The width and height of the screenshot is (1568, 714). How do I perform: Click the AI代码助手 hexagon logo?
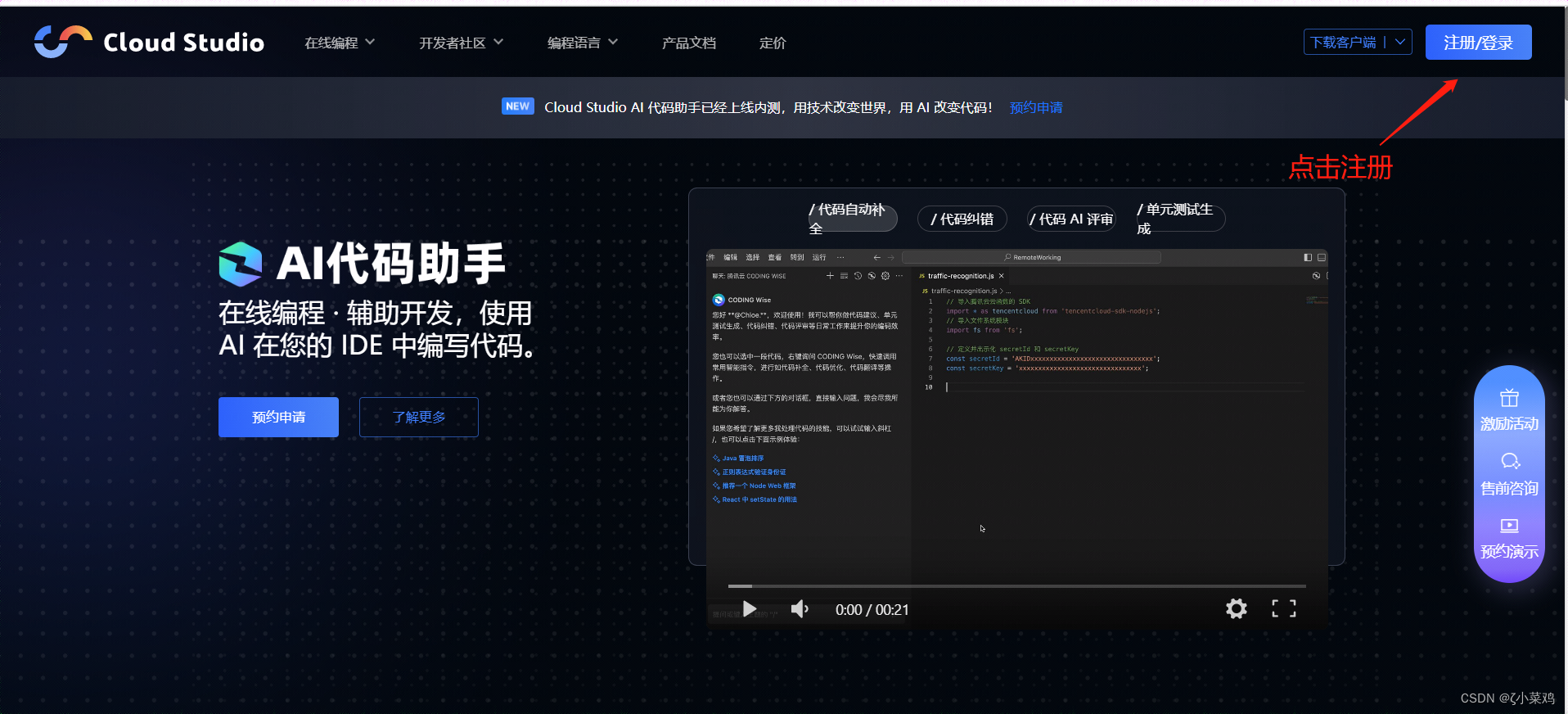pyautogui.click(x=241, y=264)
